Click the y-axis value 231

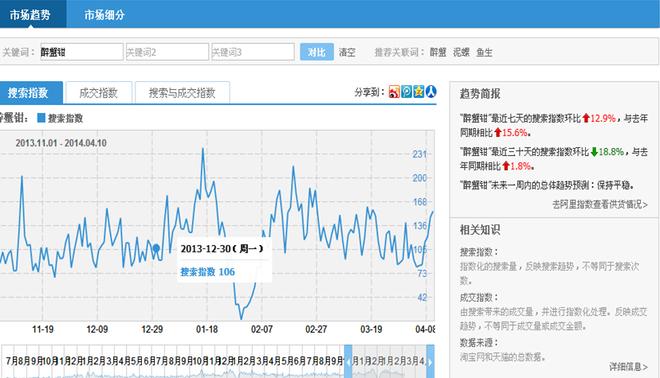(420, 154)
